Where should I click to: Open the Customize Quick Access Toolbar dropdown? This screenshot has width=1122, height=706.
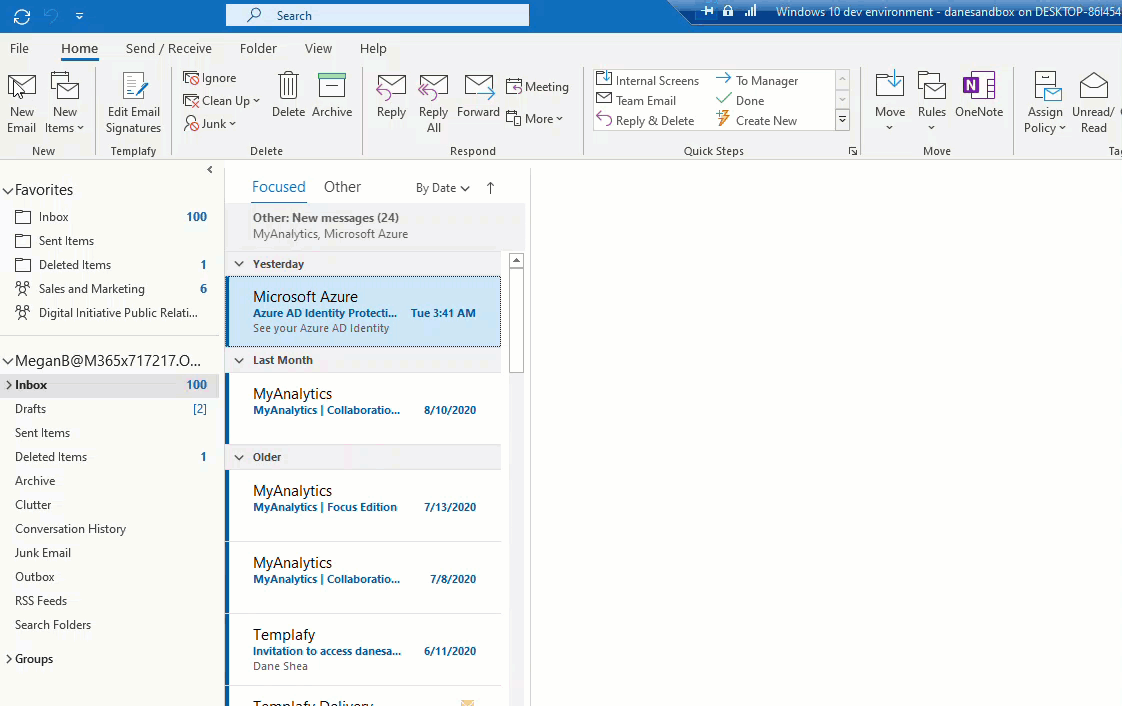(x=79, y=16)
